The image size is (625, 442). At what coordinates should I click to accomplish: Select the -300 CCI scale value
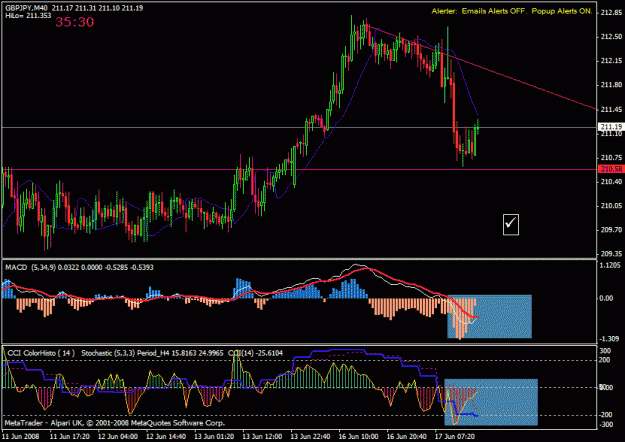tap(605, 424)
